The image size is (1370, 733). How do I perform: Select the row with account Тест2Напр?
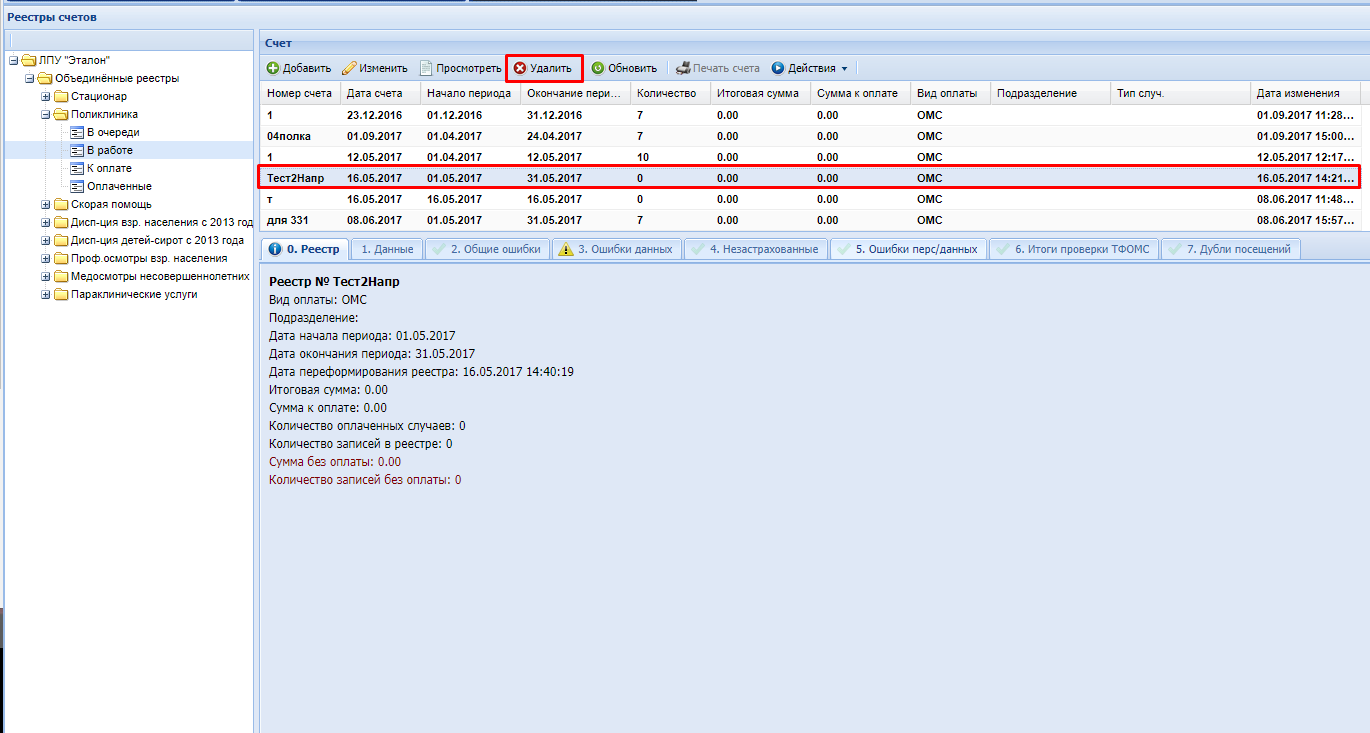[810, 178]
